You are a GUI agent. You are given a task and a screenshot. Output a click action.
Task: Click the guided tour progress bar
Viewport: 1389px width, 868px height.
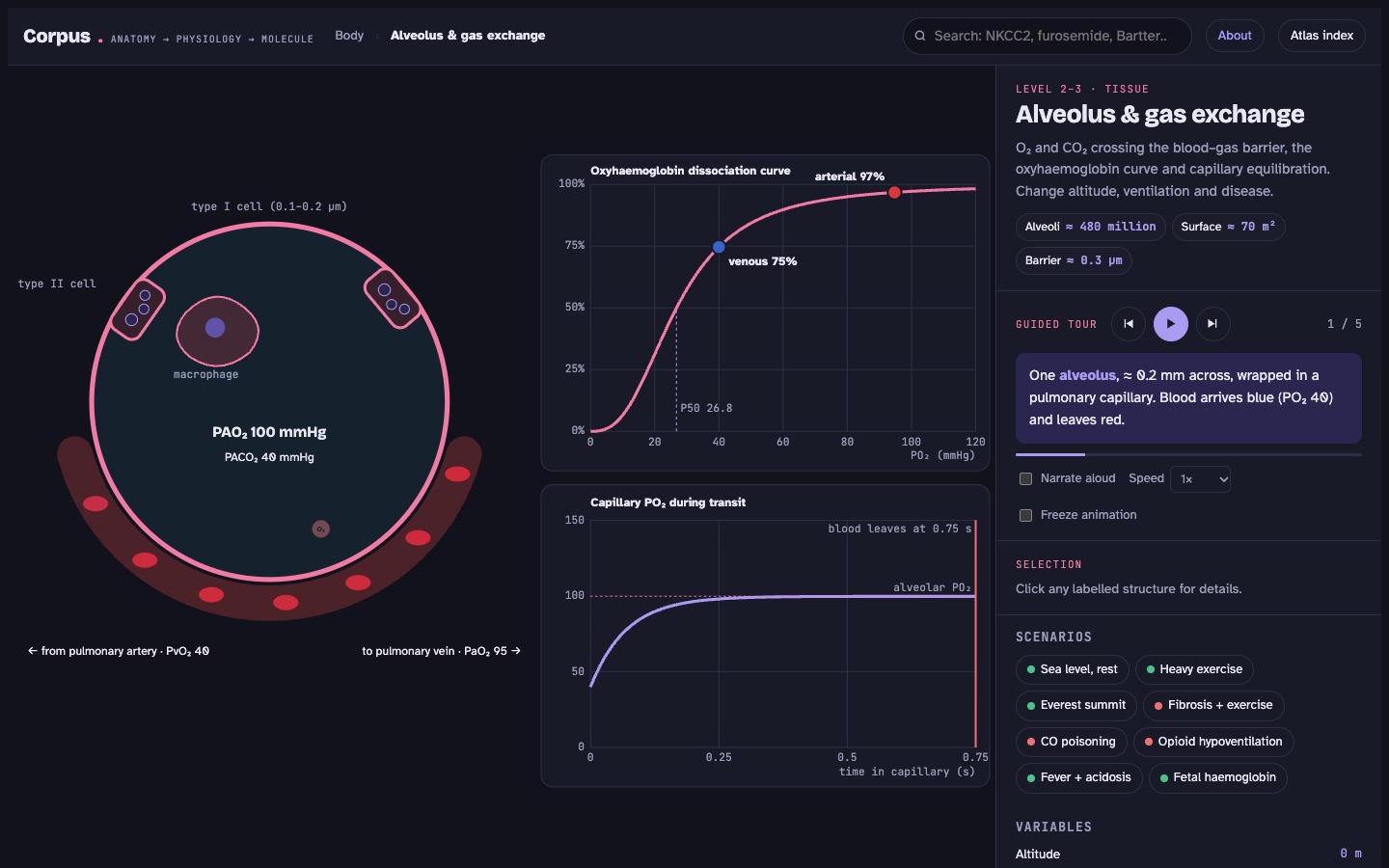(x=1188, y=454)
